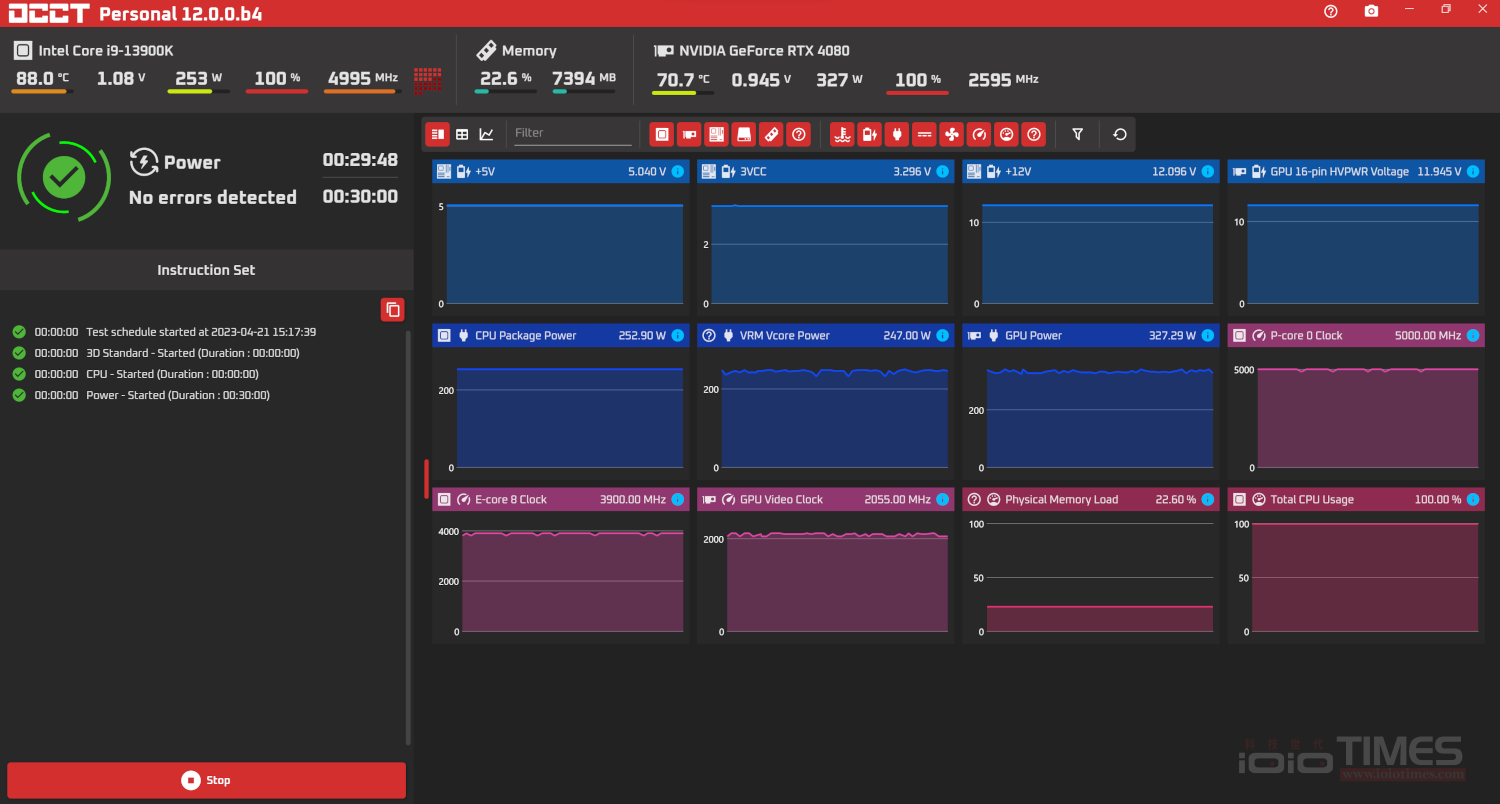Click the NVIDIA GeForce RTX 4080 card icon
The height and width of the screenshot is (804, 1500).
(x=663, y=50)
